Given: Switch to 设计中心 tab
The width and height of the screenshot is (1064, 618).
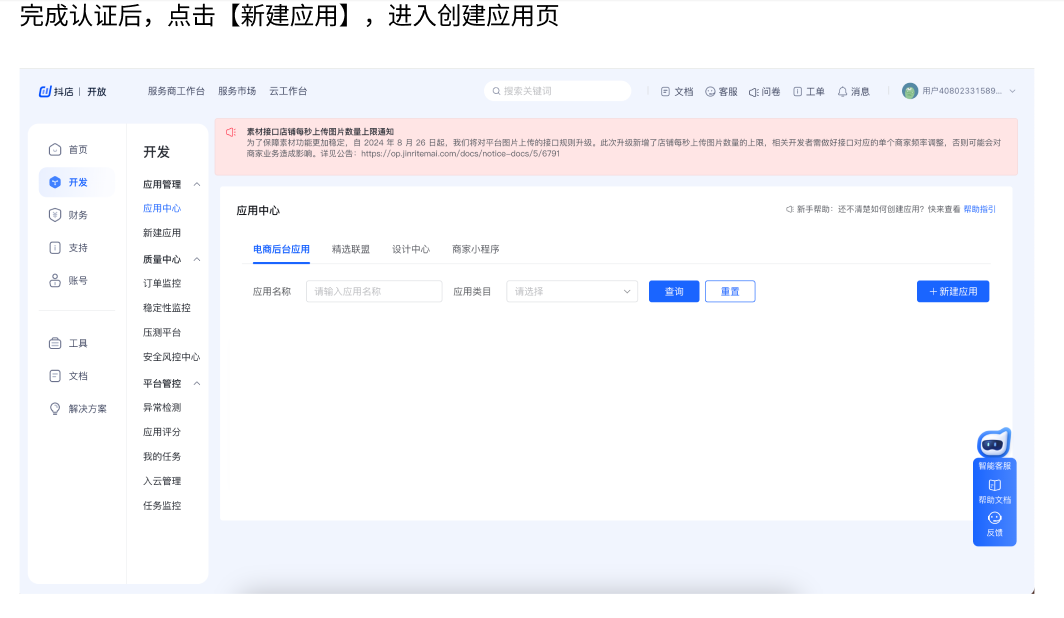Looking at the screenshot, I should coord(411,249).
